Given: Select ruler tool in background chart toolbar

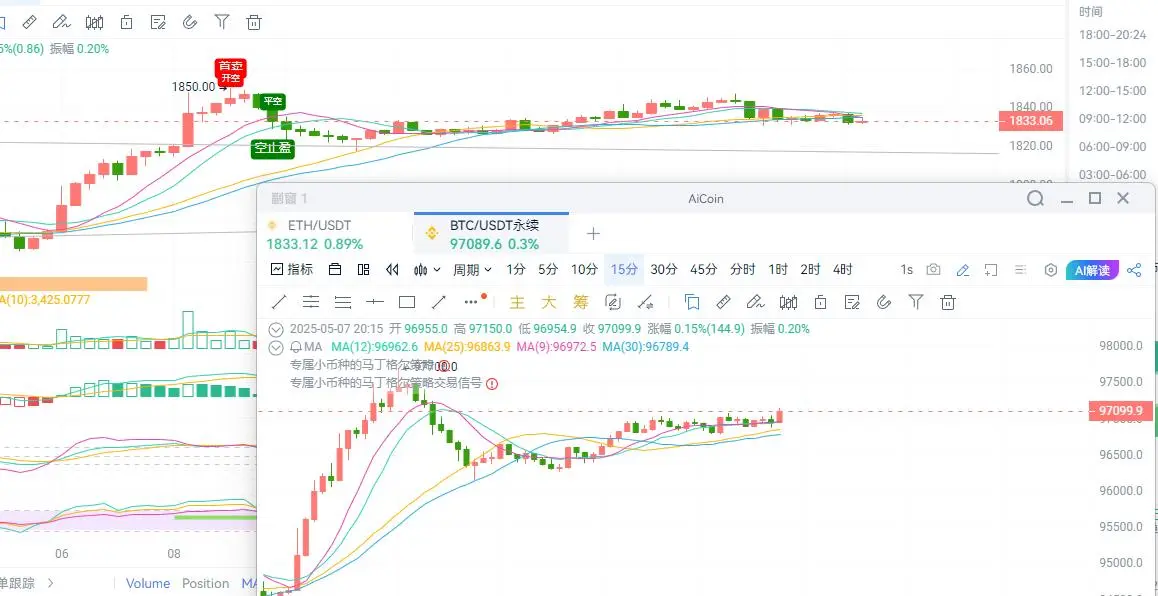Looking at the screenshot, I should point(30,22).
